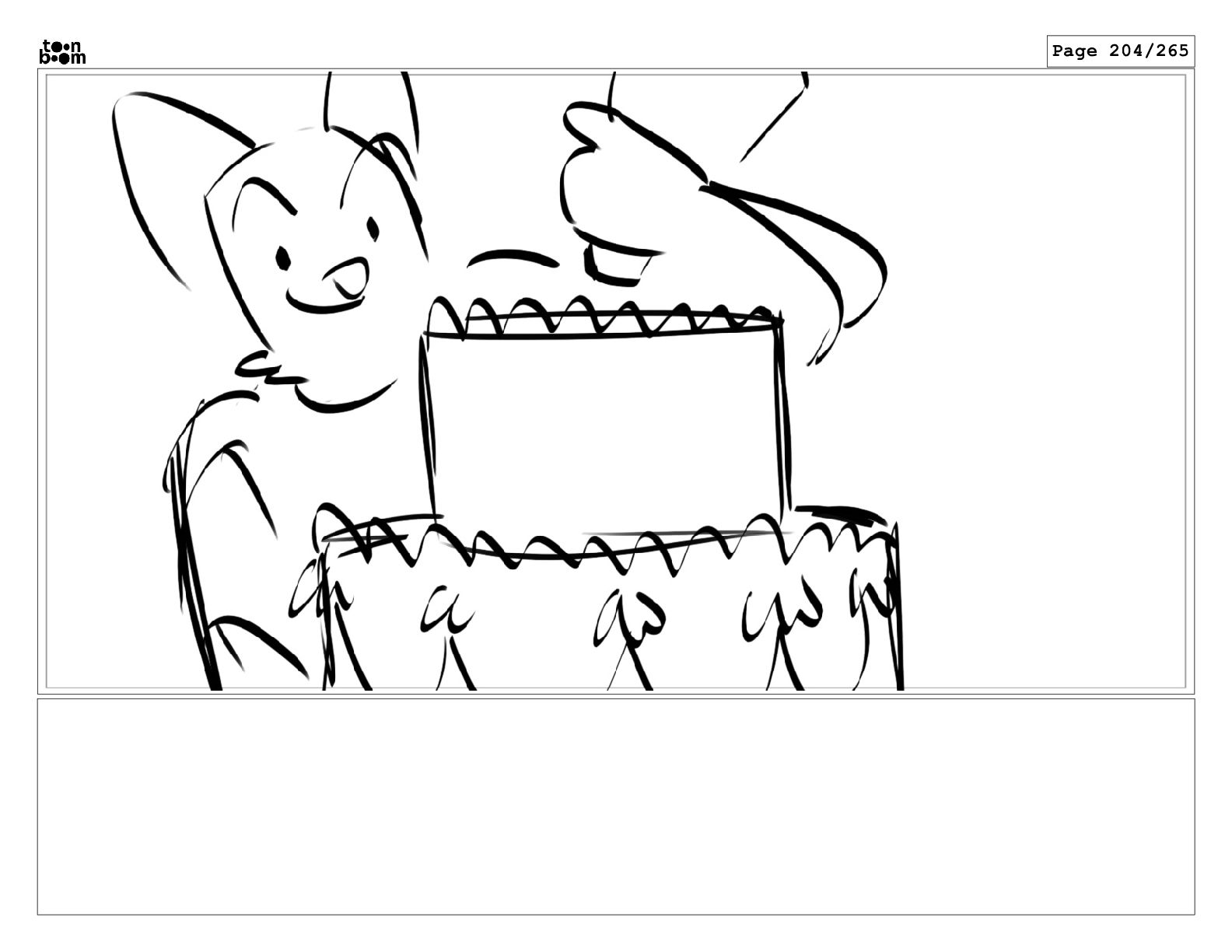This screenshot has width=1232, height=952.
Task: Click the Toon Boom logo
Action: [62, 51]
